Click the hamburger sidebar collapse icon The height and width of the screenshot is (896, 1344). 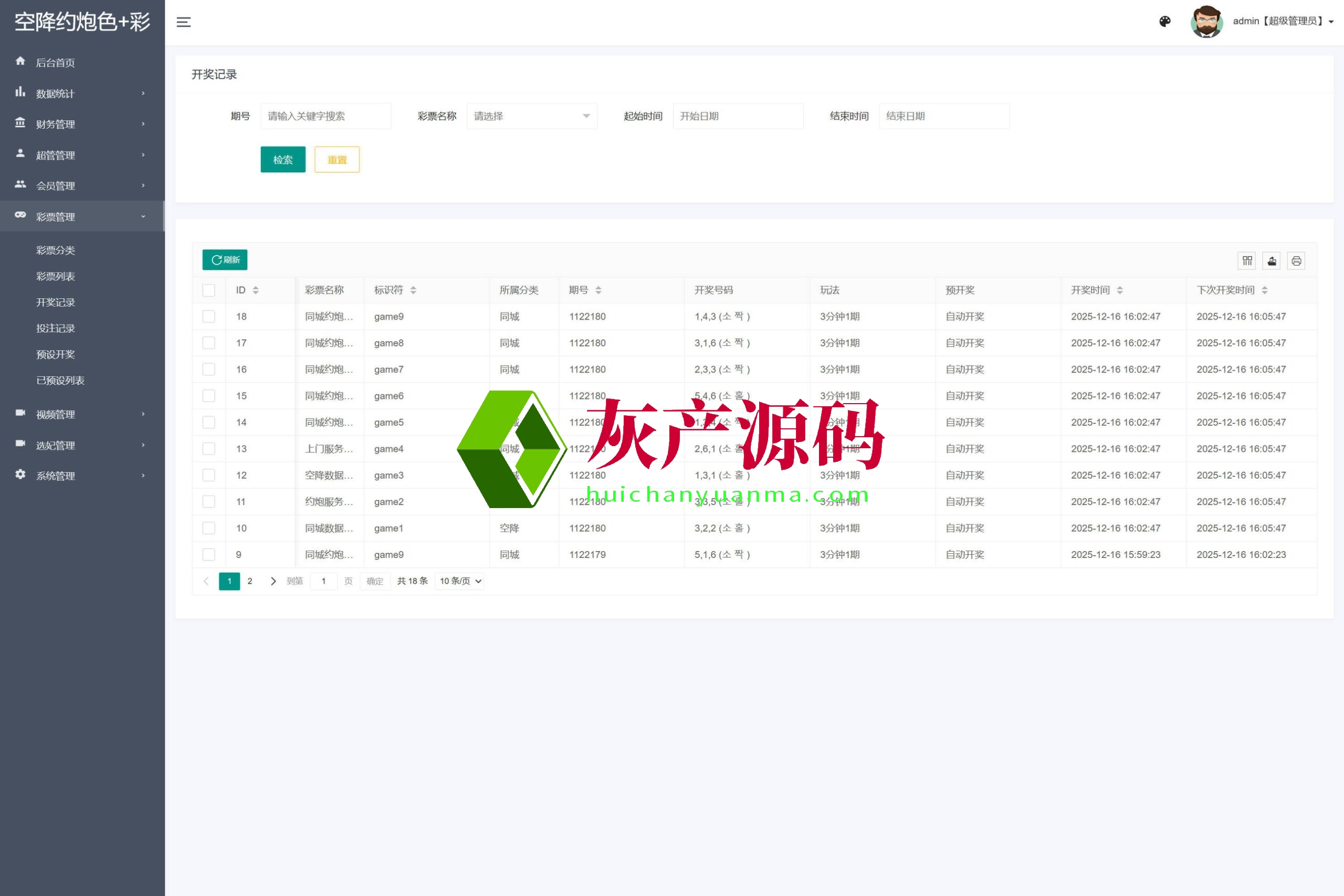(x=183, y=22)
